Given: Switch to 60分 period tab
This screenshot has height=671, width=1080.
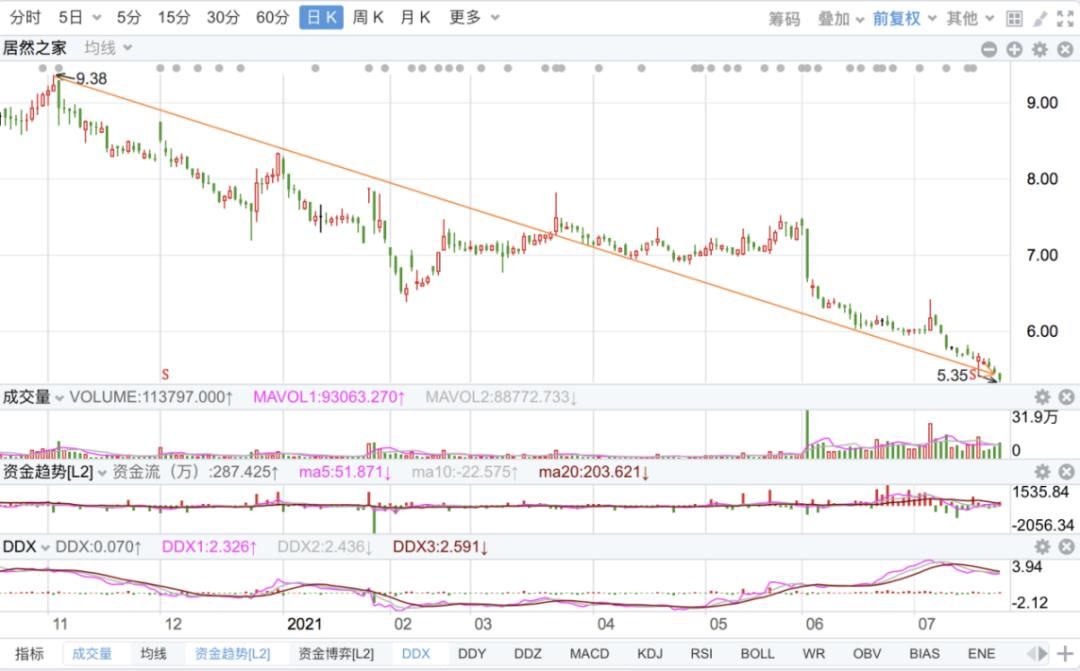Looking at the screenshot, I should (272, 17).
